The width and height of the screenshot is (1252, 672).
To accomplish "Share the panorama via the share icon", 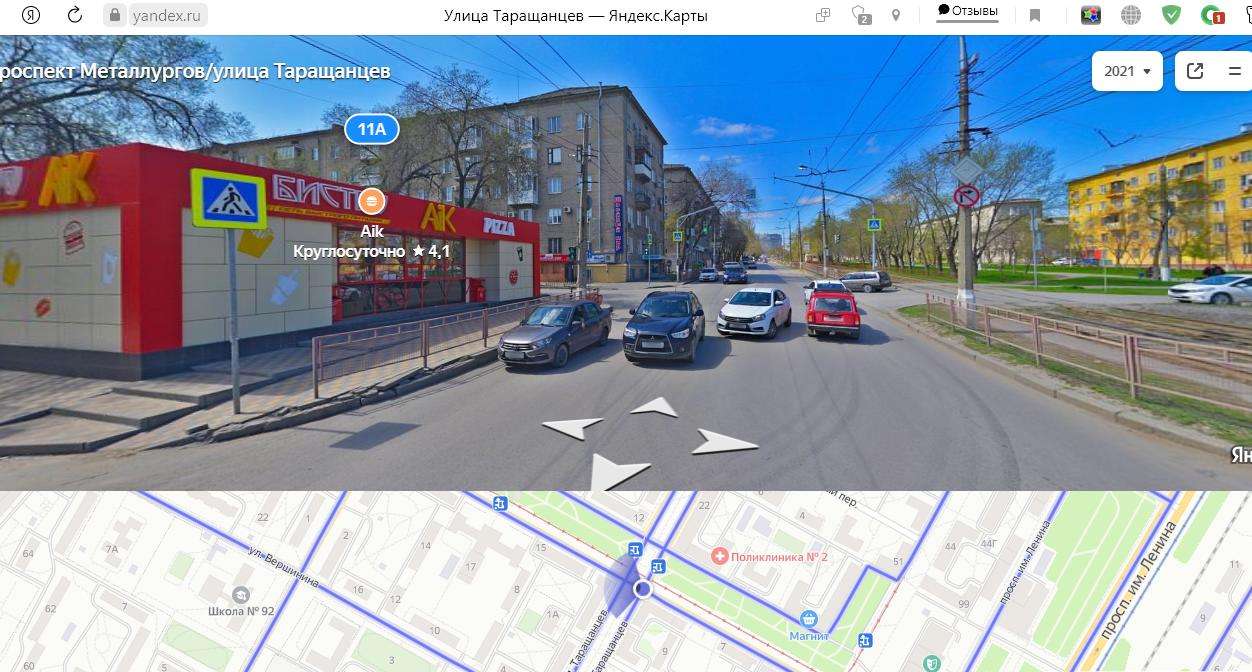I will (x=1195, y=71).
